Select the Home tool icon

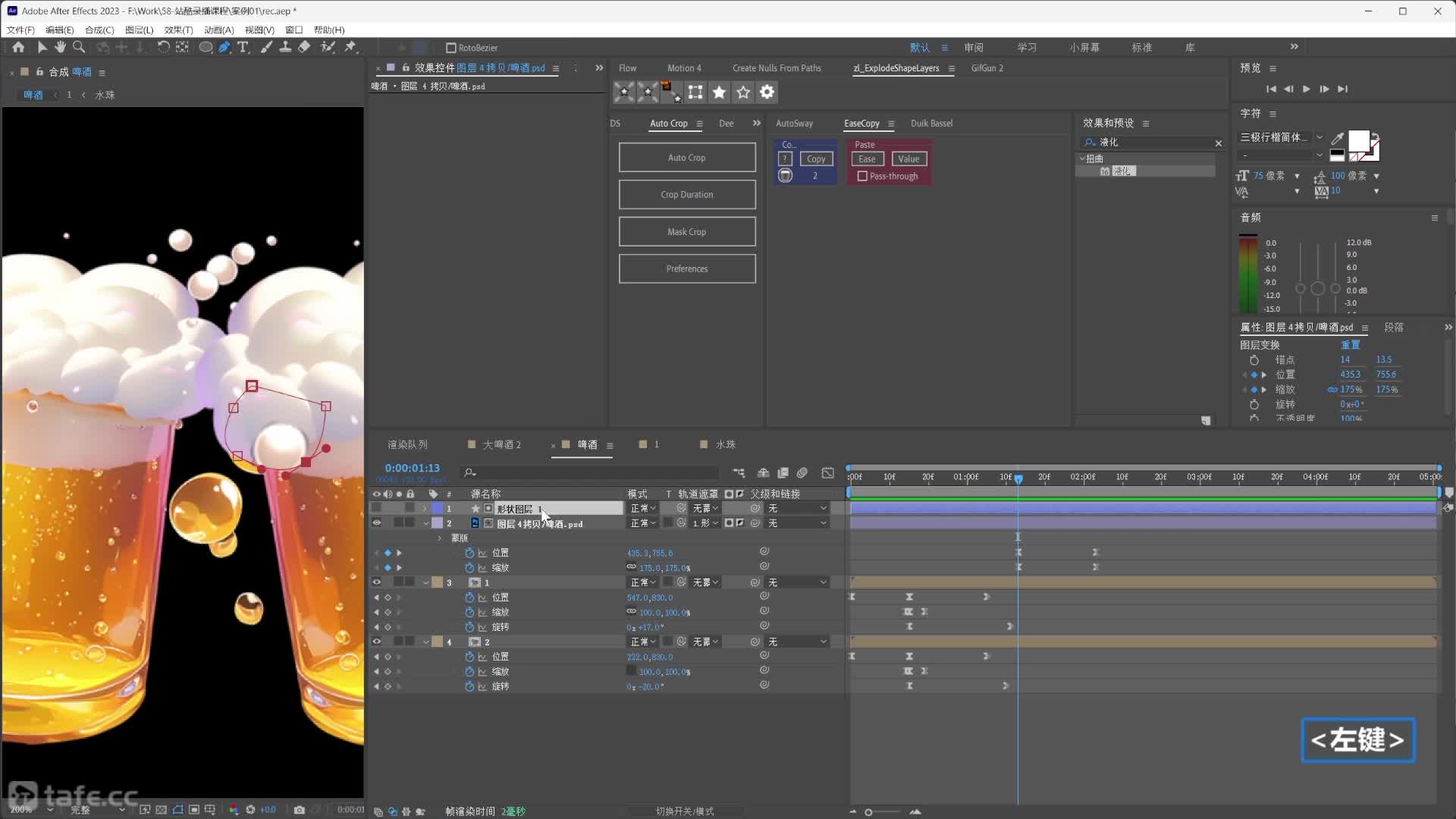[x=18, y=47]
